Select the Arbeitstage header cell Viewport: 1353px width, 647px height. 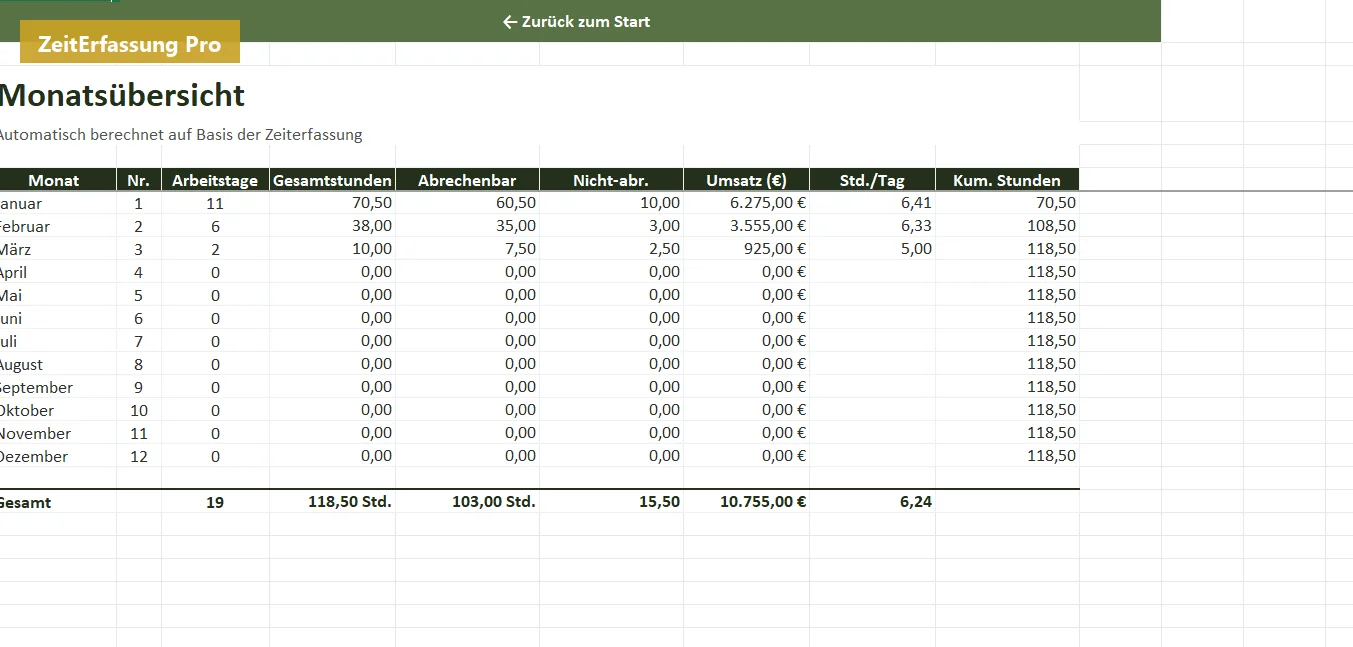pos(215,180)
